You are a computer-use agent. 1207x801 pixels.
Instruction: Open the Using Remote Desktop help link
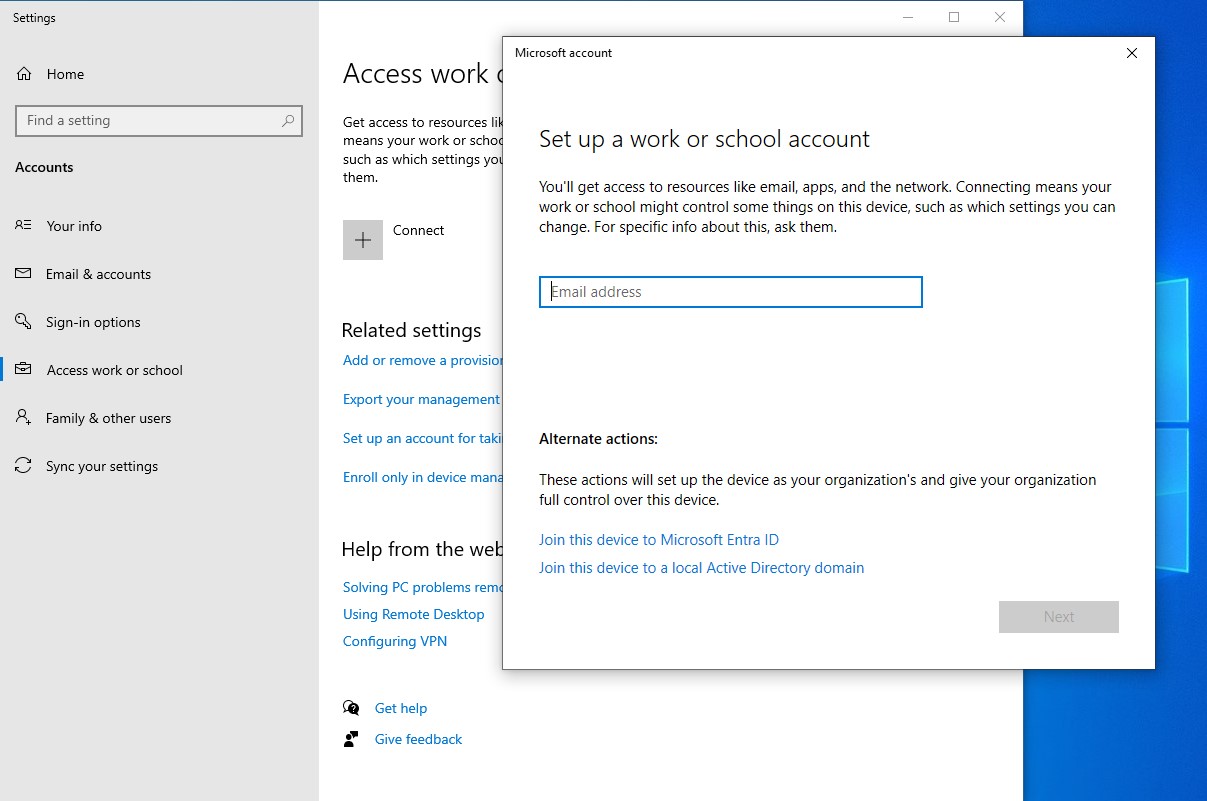(414, 613)
